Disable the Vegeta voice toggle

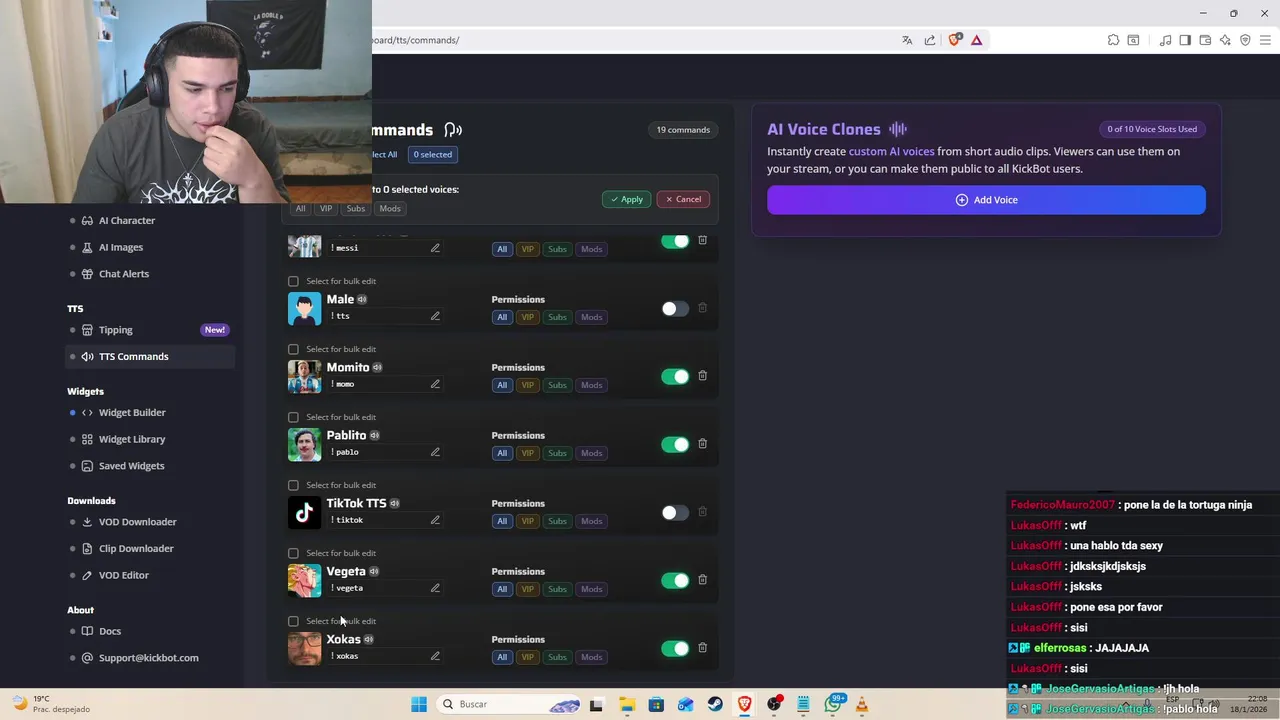(x=675, y=580)
